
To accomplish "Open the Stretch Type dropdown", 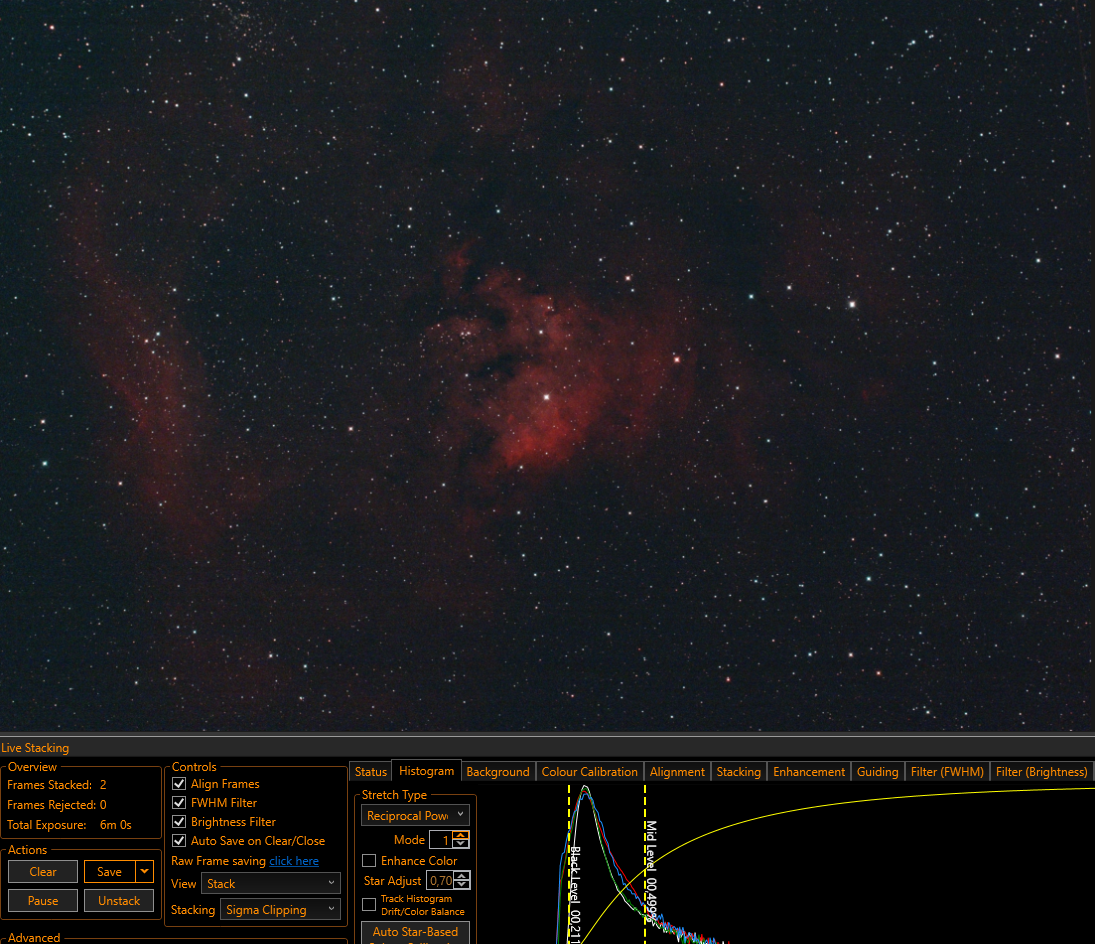I will tap(415, 815).
